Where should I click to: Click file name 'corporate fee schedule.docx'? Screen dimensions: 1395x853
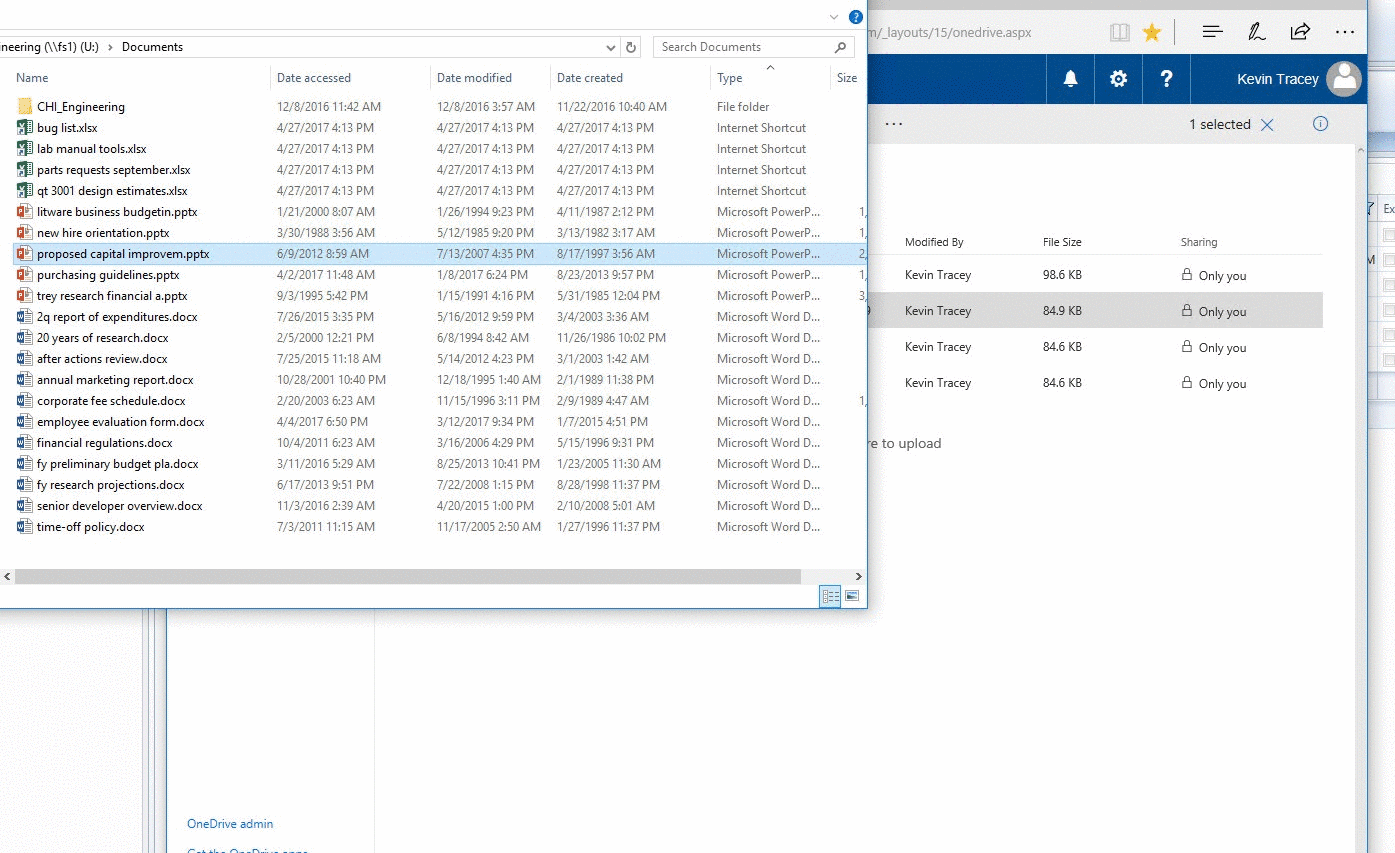pos(111,401)
